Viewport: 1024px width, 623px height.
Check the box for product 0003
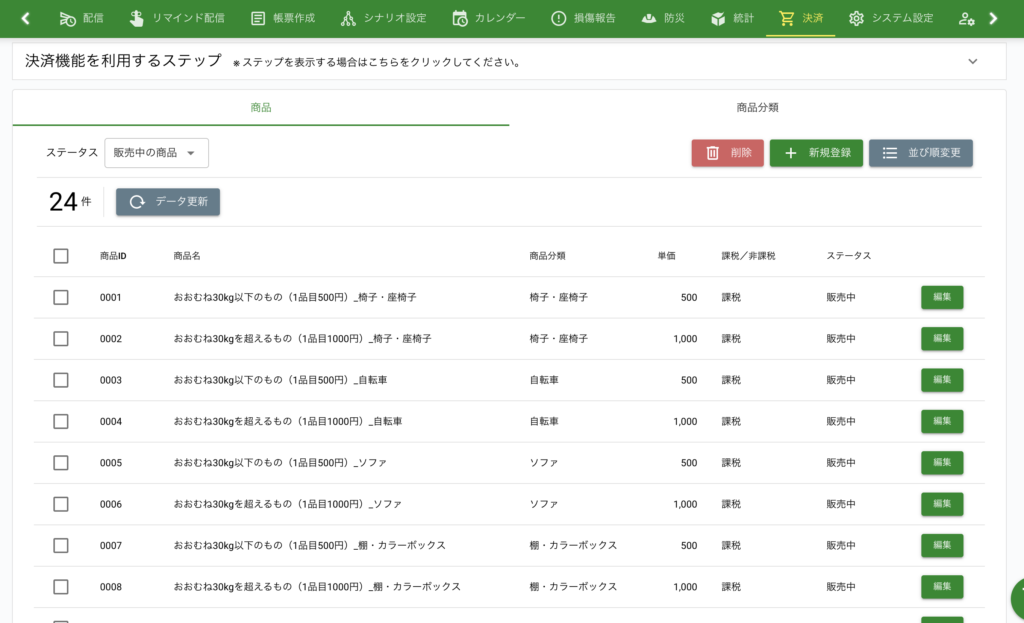click(x=61, y=380)
